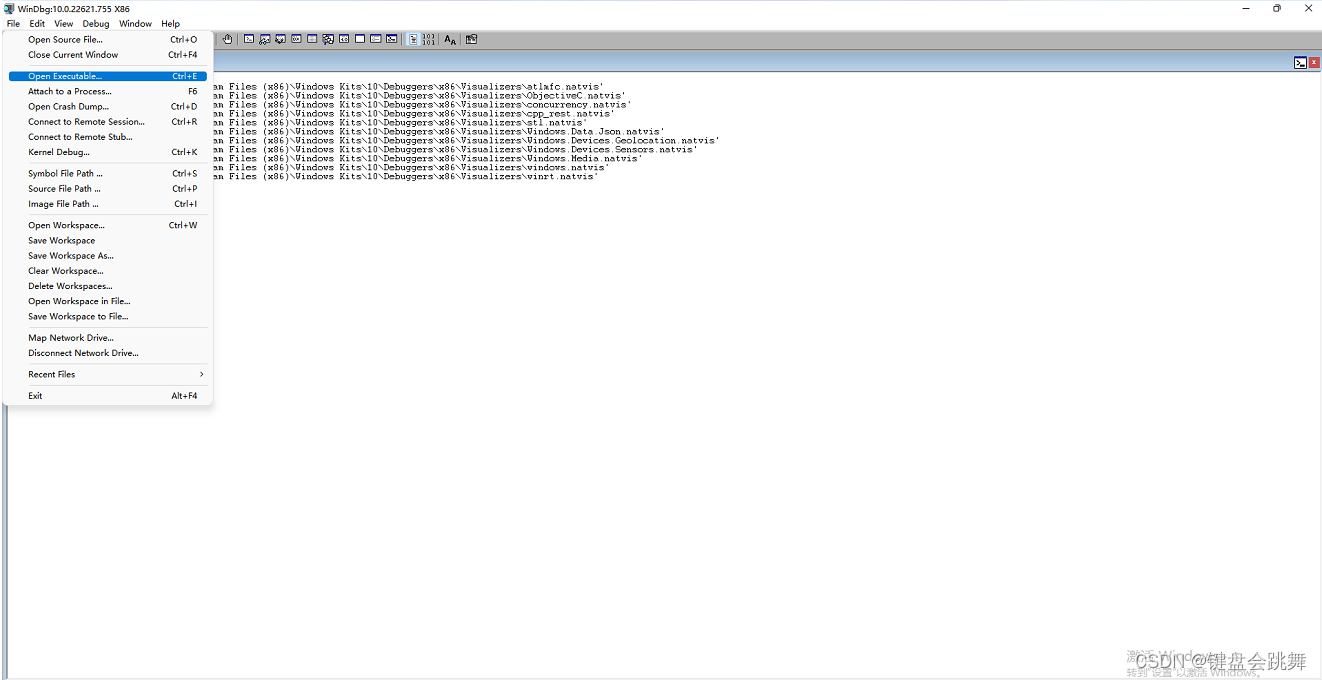Open the Disassembly window toolbar icon
This screenshot has height=680, width=1322.
click(x=344, y=39)
